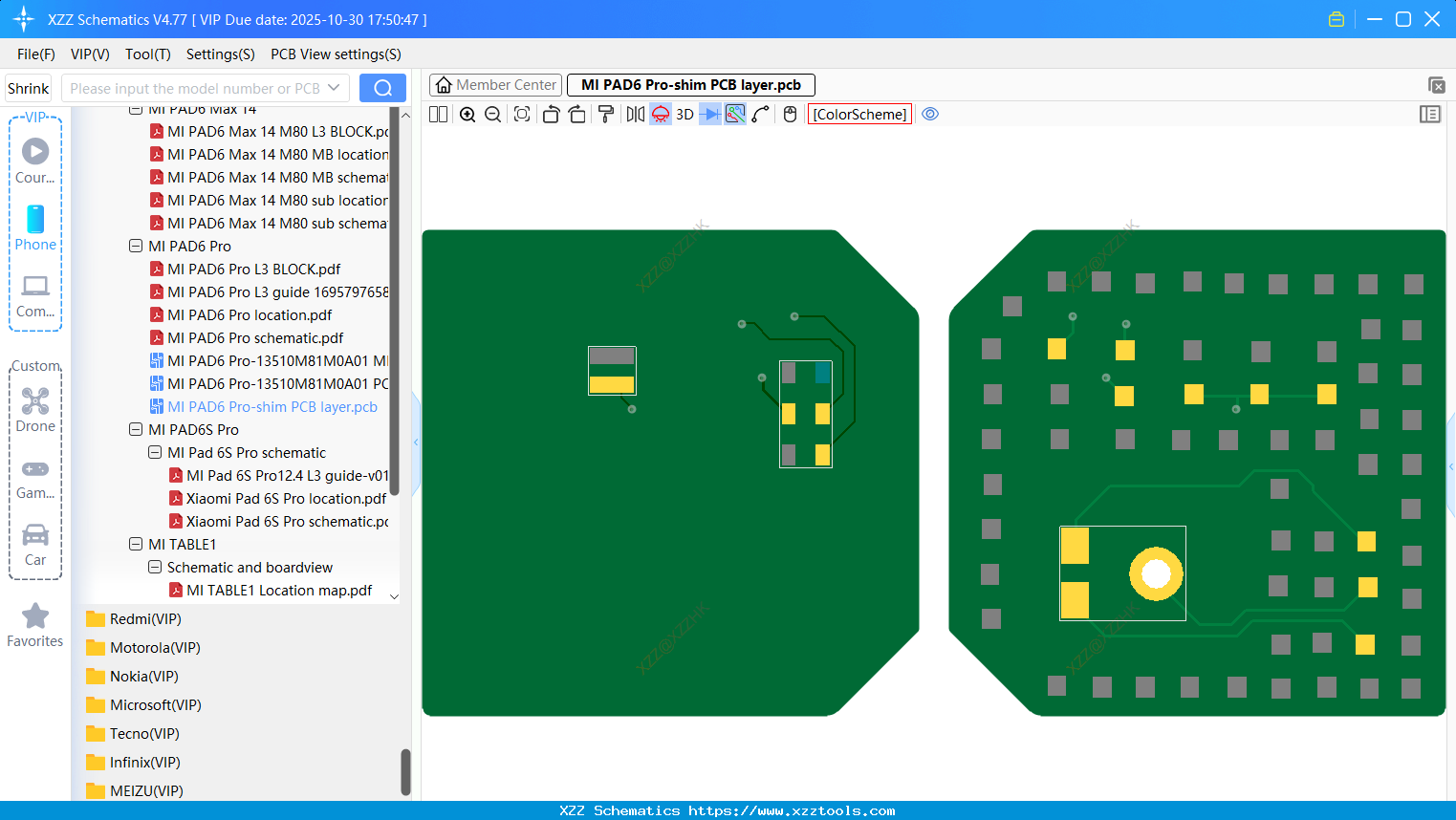Open the ColorScheme selector
This screenshot has width=1456, height=820.
(x=858, y=114)
